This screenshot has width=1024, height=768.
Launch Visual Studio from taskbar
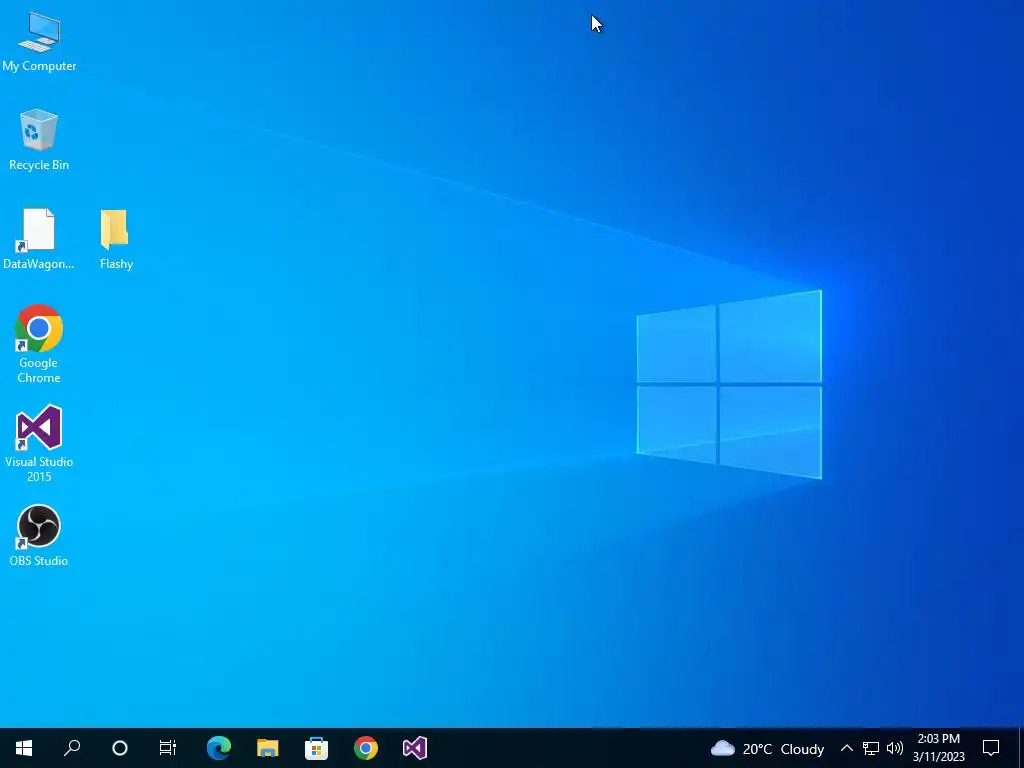[x=415, y=748]
